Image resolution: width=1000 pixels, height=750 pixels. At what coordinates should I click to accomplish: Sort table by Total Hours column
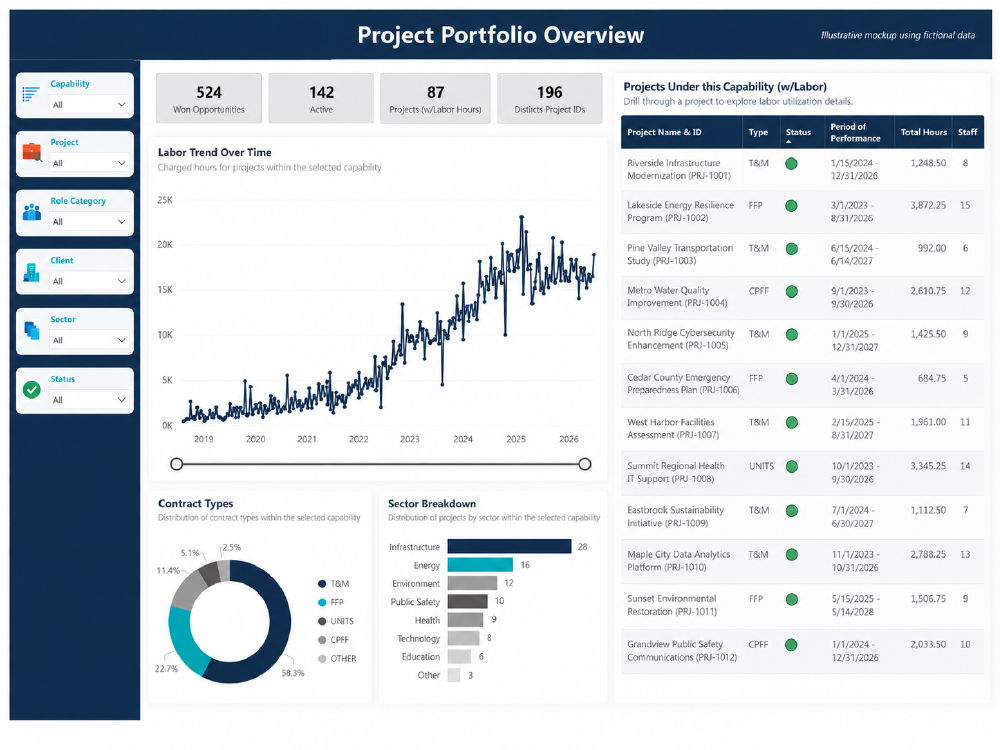[923, 132]
